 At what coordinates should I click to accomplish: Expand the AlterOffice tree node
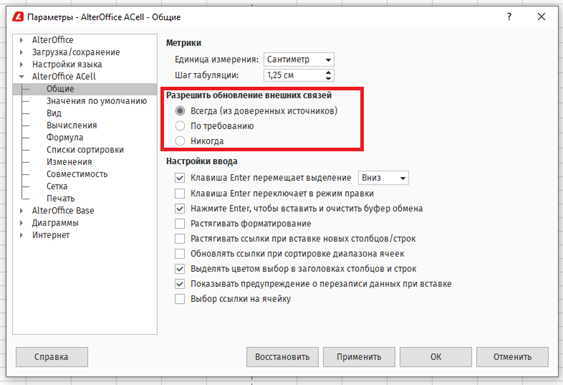click(x=21, y=40)
